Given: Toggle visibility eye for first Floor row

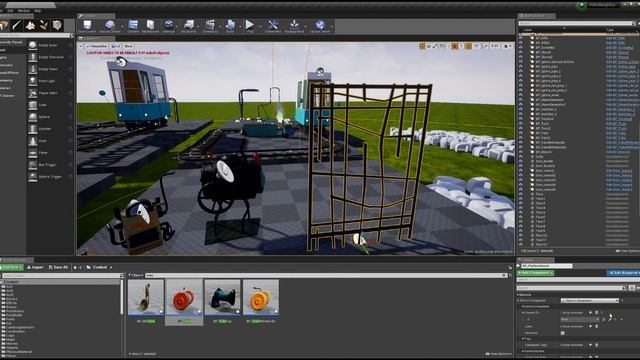Looking at the screenshot, I should point(521,194).
